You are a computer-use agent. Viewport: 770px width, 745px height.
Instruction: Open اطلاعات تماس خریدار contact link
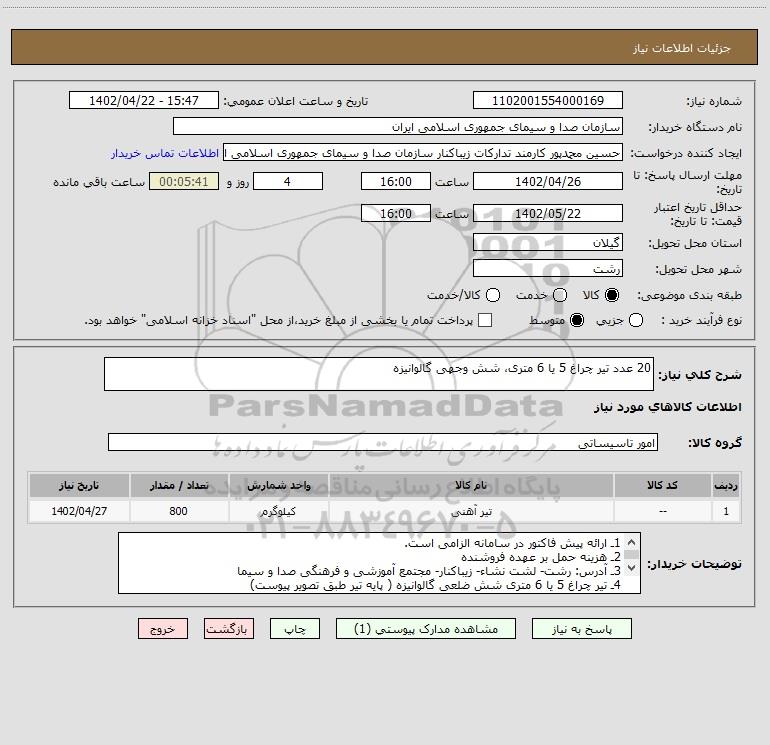coord(165,153)
